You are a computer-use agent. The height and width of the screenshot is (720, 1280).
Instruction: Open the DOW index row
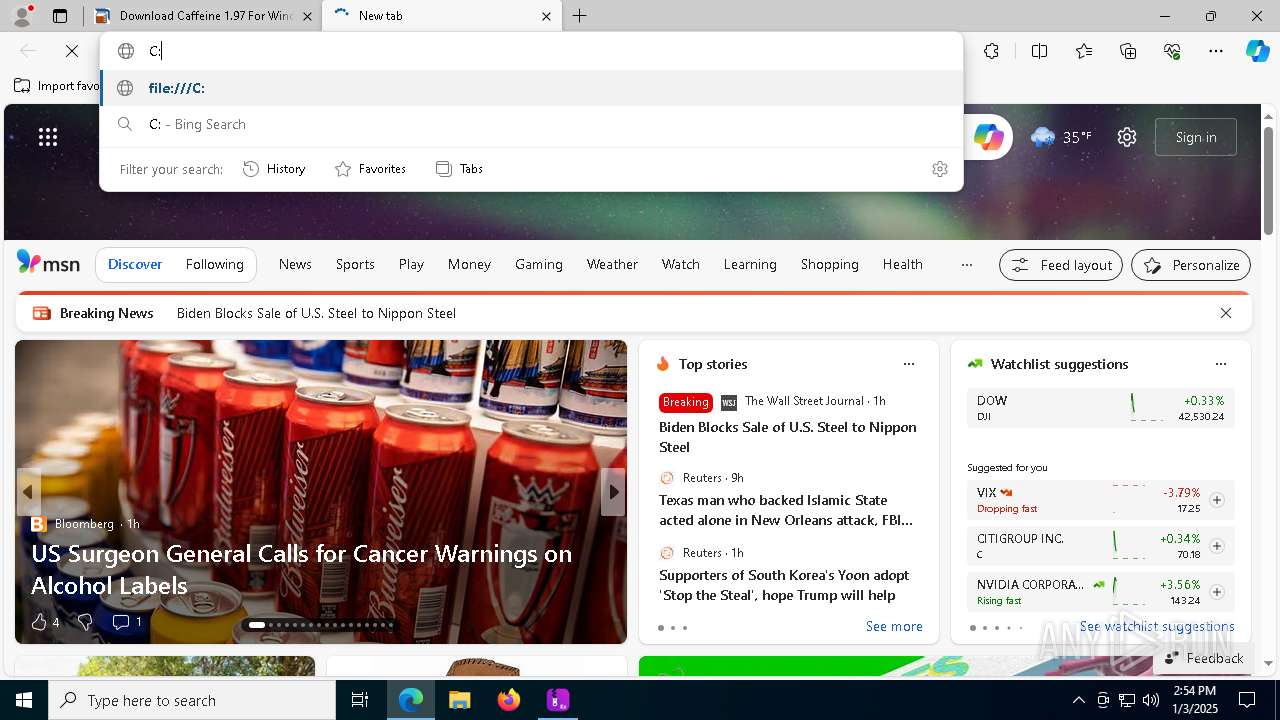pyautogui.click(x=1100, y=408)
